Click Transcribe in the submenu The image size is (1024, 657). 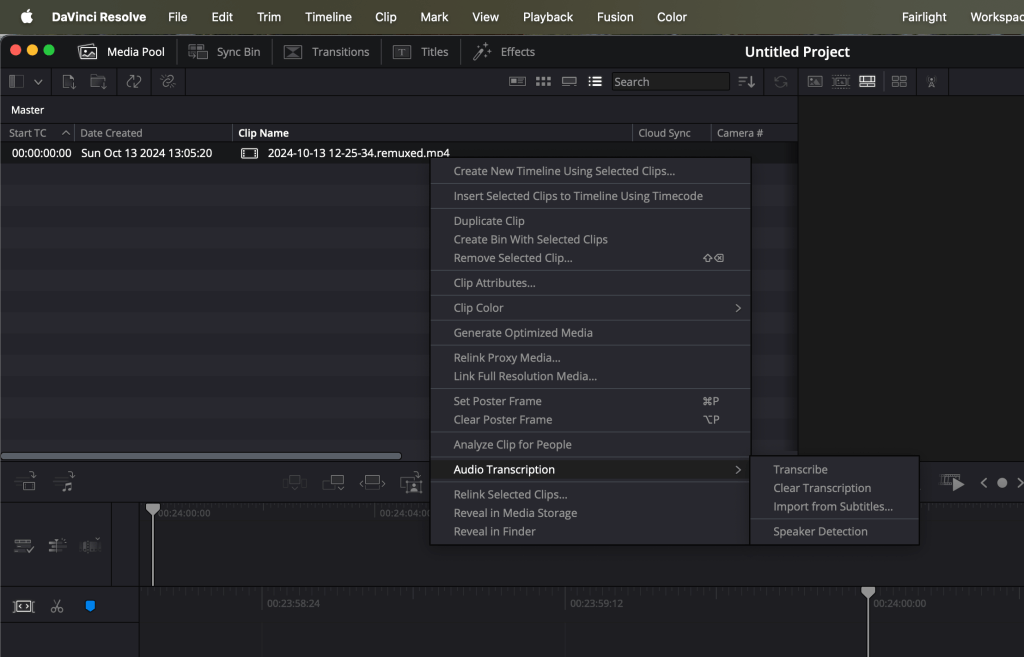[835, 470]
